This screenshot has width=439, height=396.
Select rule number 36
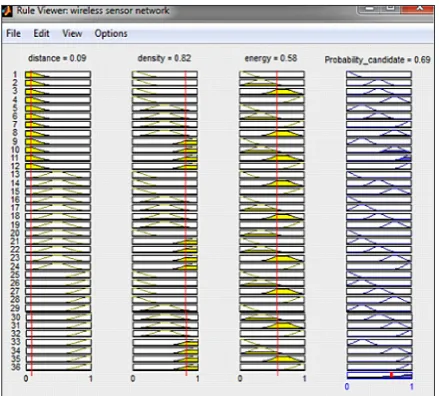[15, 367]
